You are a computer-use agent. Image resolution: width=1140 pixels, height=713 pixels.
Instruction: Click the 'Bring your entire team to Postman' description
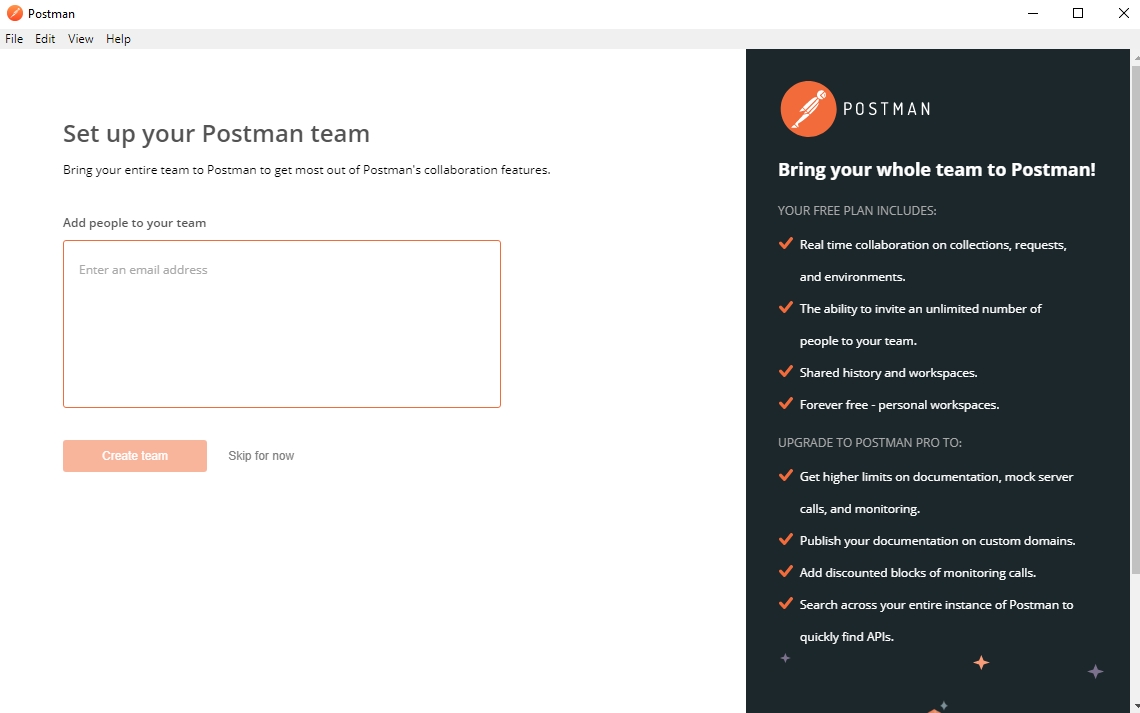pyautogui.click(x=307, y=170)
